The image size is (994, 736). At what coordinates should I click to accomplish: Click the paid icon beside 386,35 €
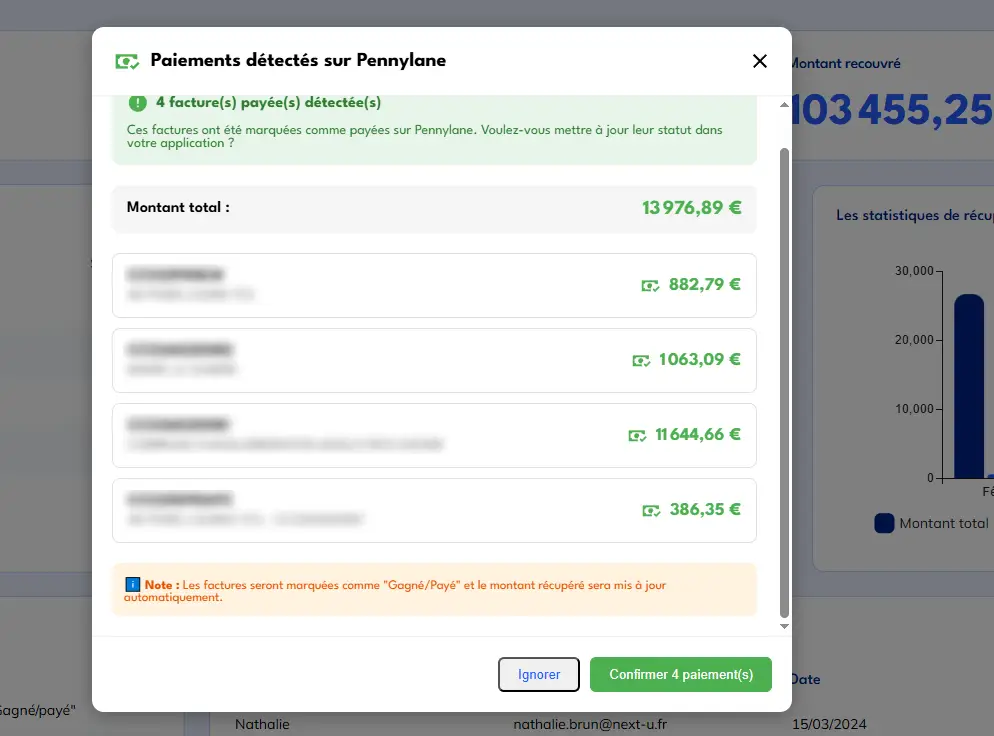[x=651, y=510]
